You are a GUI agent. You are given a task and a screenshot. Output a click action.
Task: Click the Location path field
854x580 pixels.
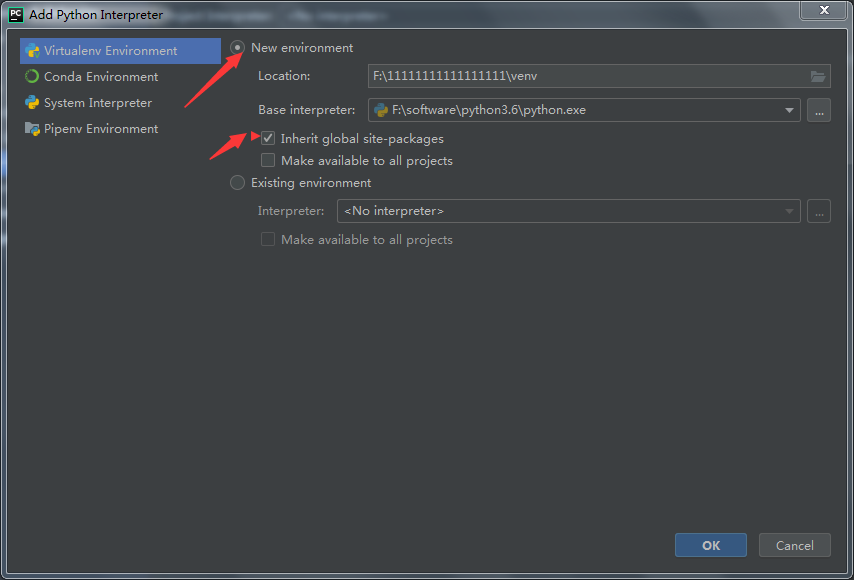click(599, 76)
